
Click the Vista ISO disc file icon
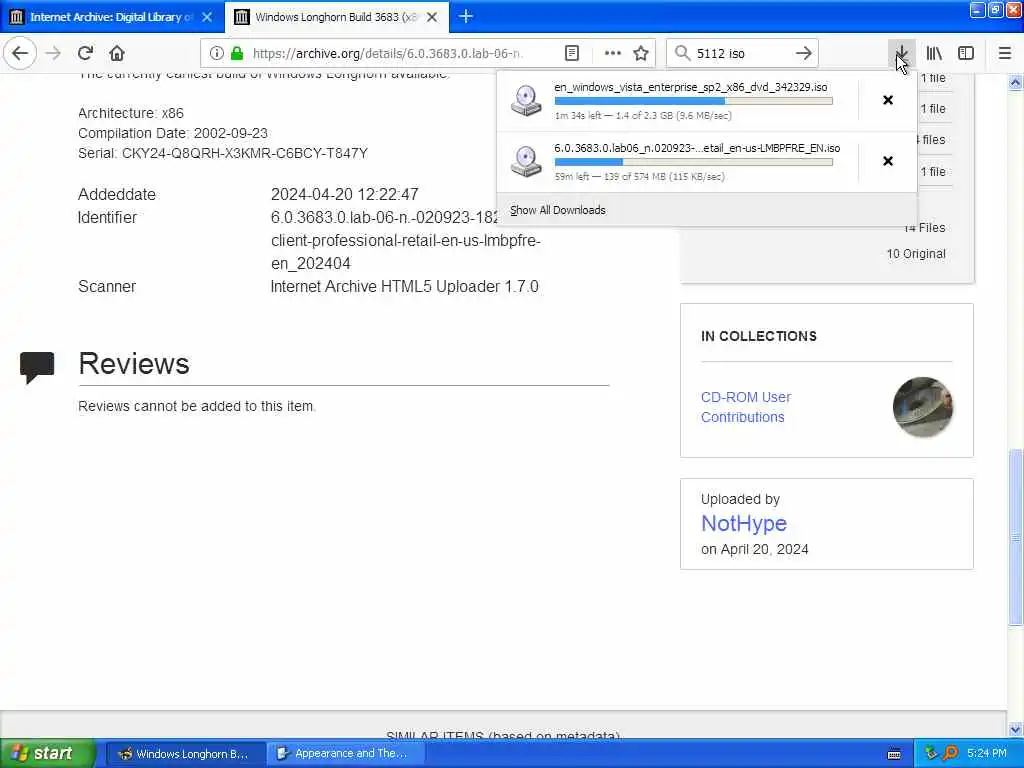(526, 101)
